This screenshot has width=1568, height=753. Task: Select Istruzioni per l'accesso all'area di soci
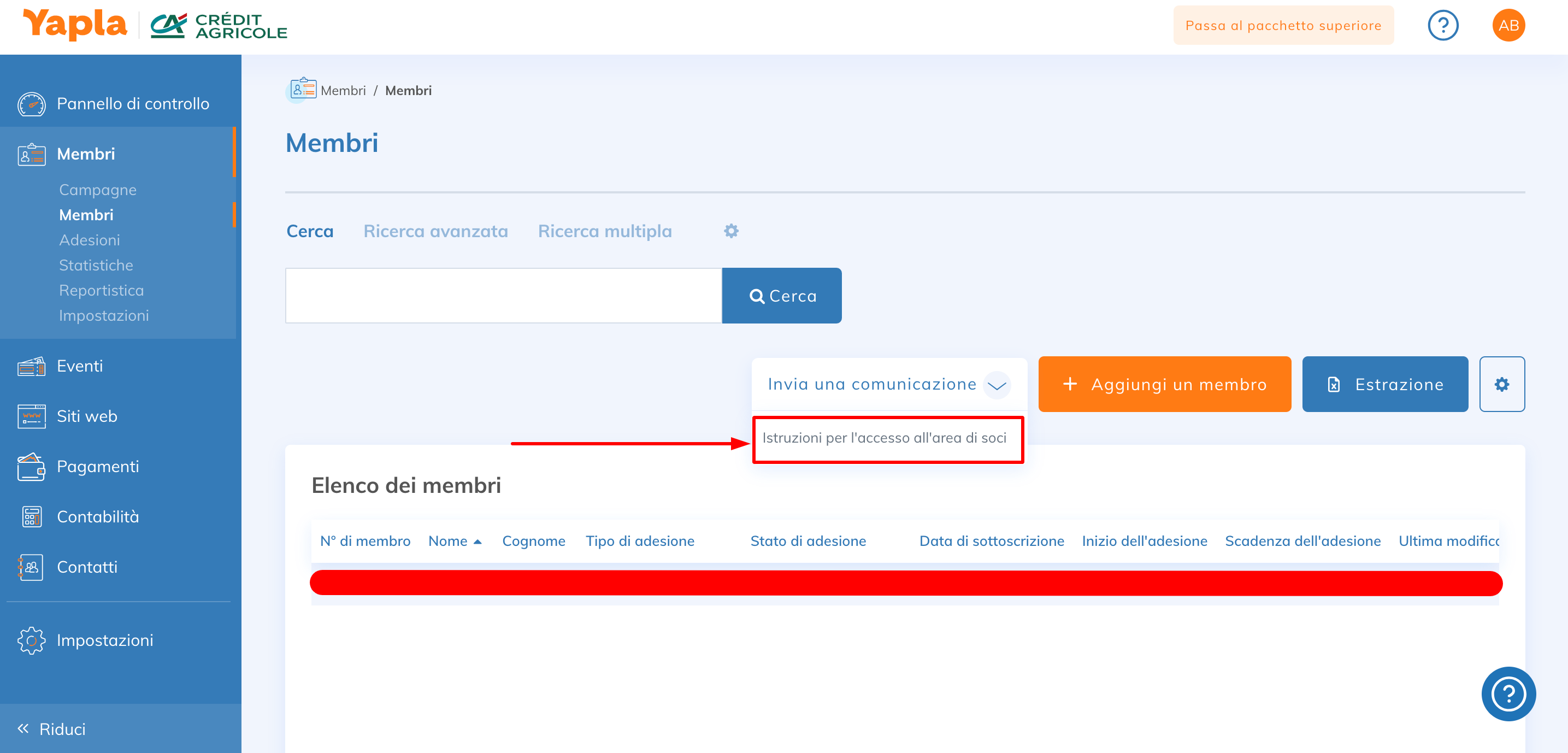885,438
